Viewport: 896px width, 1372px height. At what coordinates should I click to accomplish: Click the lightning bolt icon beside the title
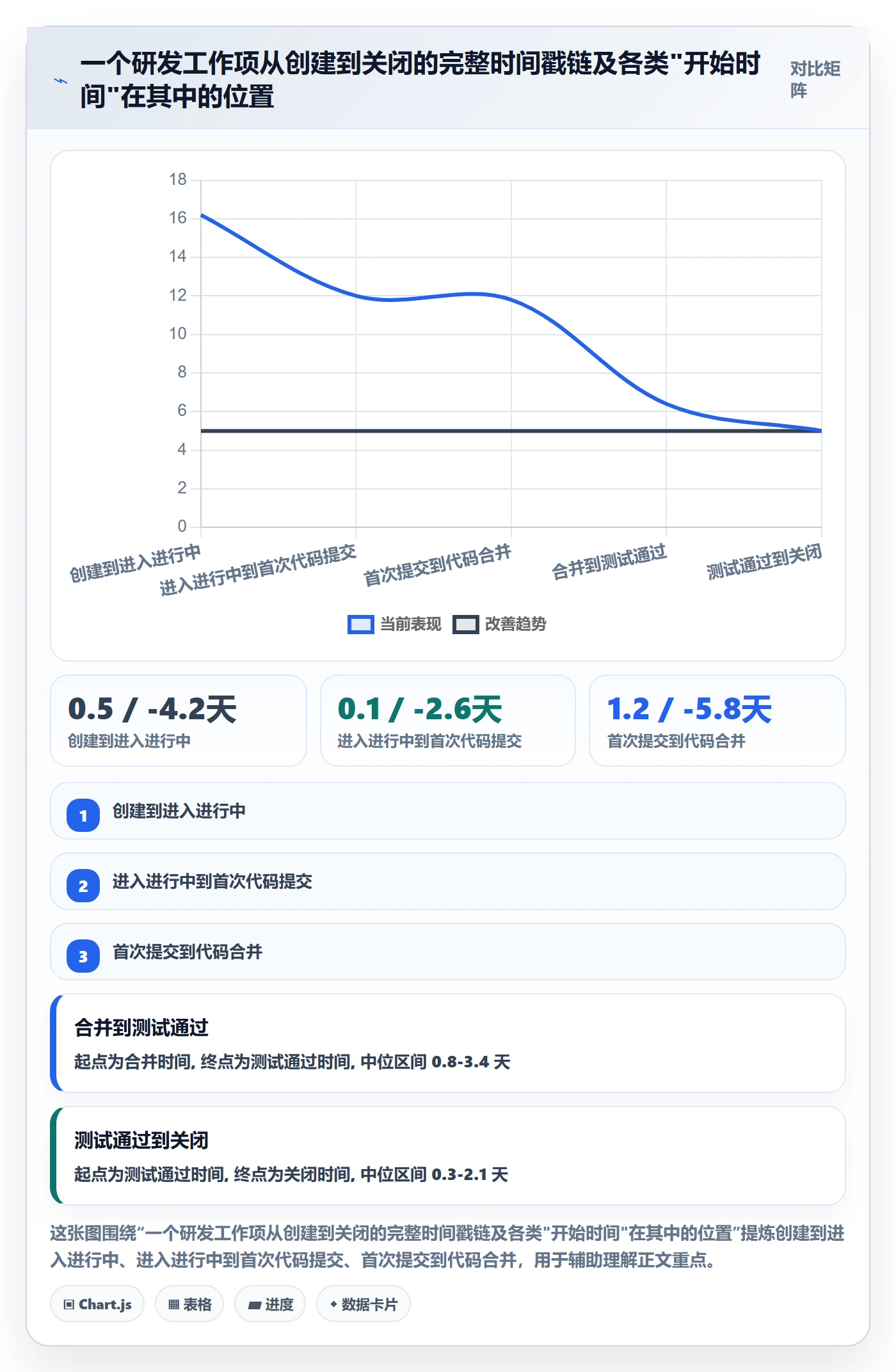pos(61,81)
